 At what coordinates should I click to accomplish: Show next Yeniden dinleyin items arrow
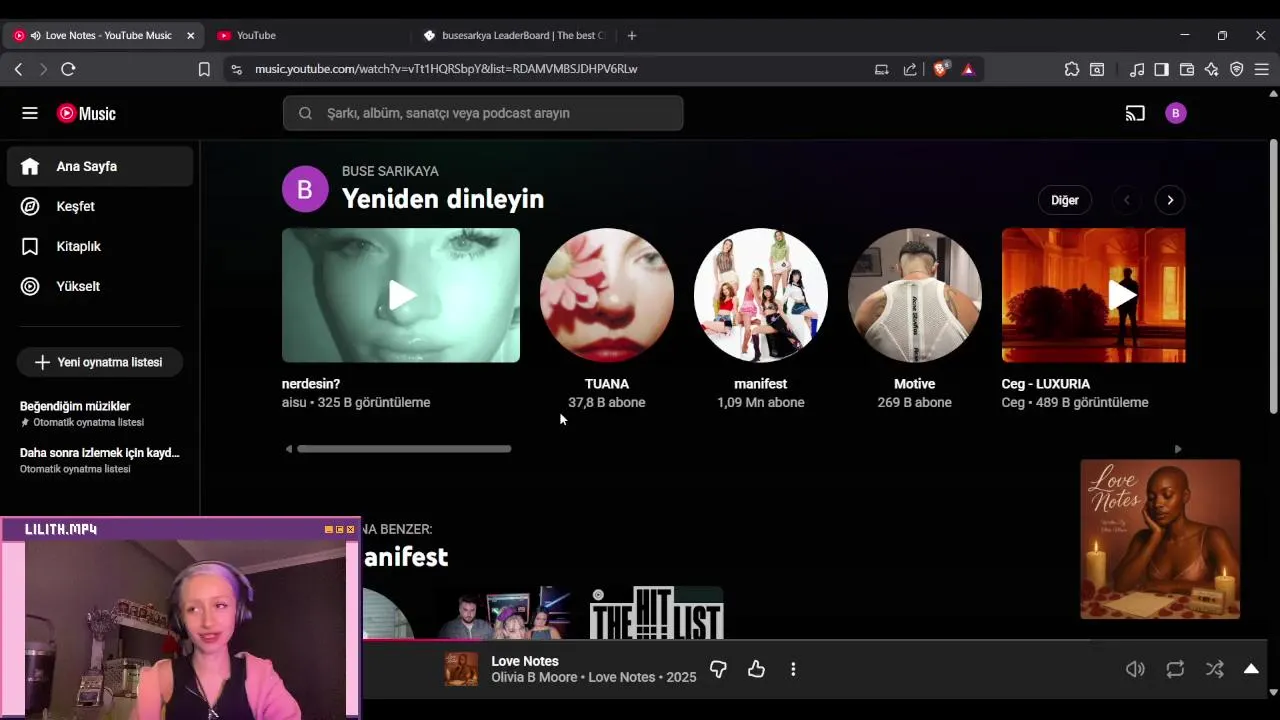pos(1170,200)
